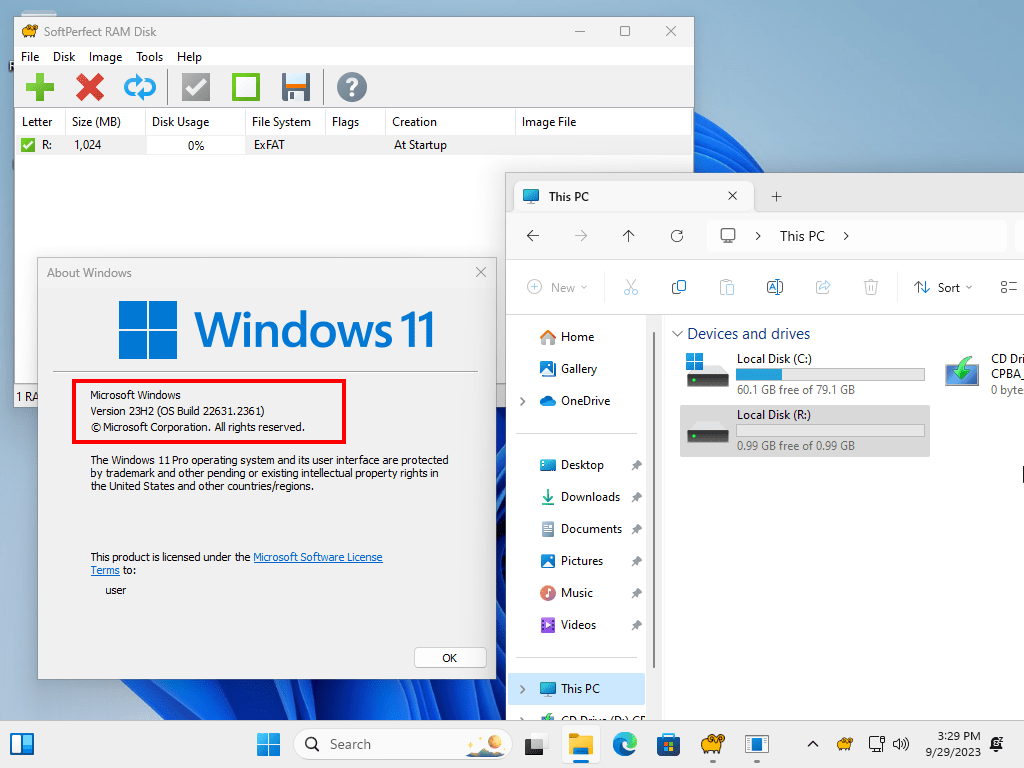Open the New dropdown in File Explorer

557,287
